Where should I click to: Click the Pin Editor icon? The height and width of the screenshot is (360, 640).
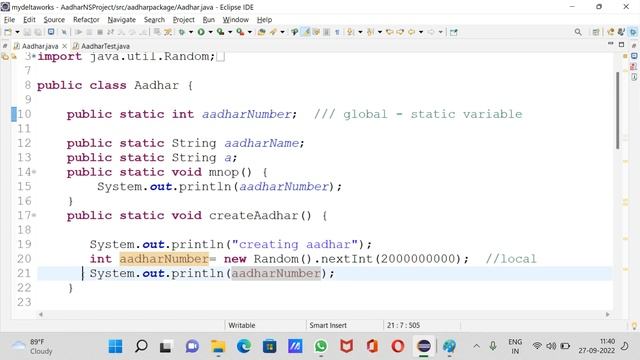[x=453, y=32]
